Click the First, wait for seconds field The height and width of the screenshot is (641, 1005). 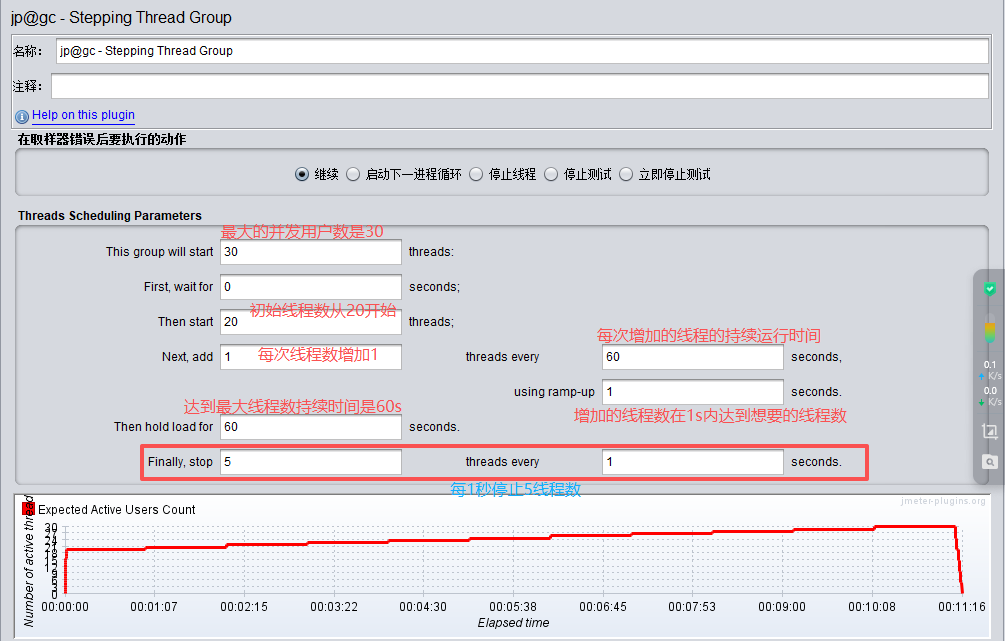(x=310, y=287)
